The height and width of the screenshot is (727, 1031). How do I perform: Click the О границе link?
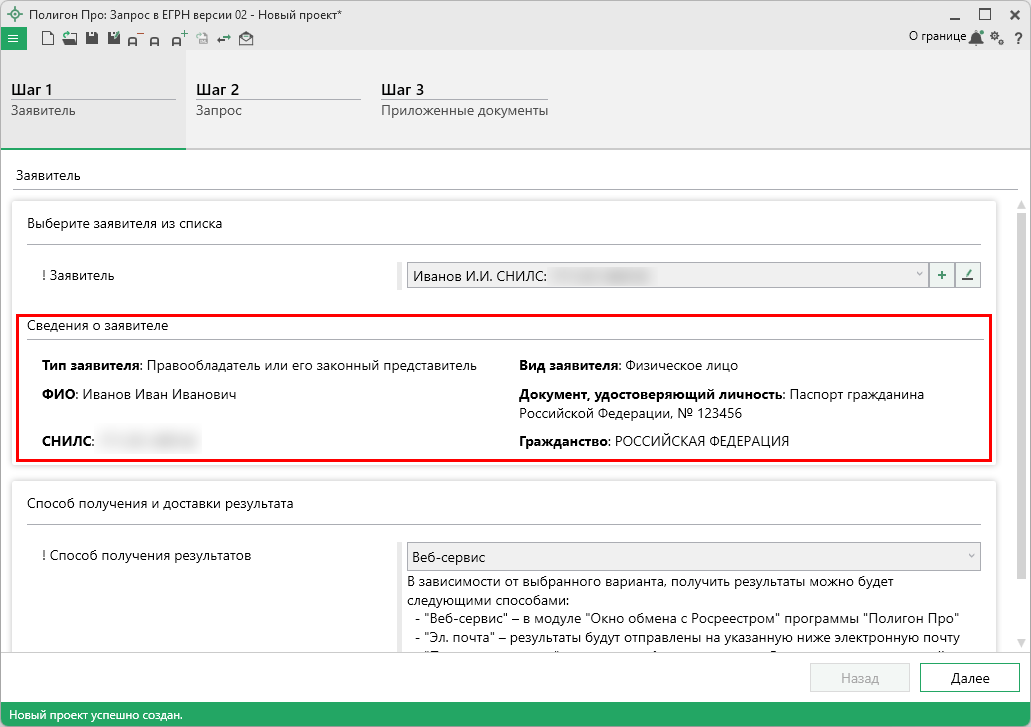tap(936, 36)
